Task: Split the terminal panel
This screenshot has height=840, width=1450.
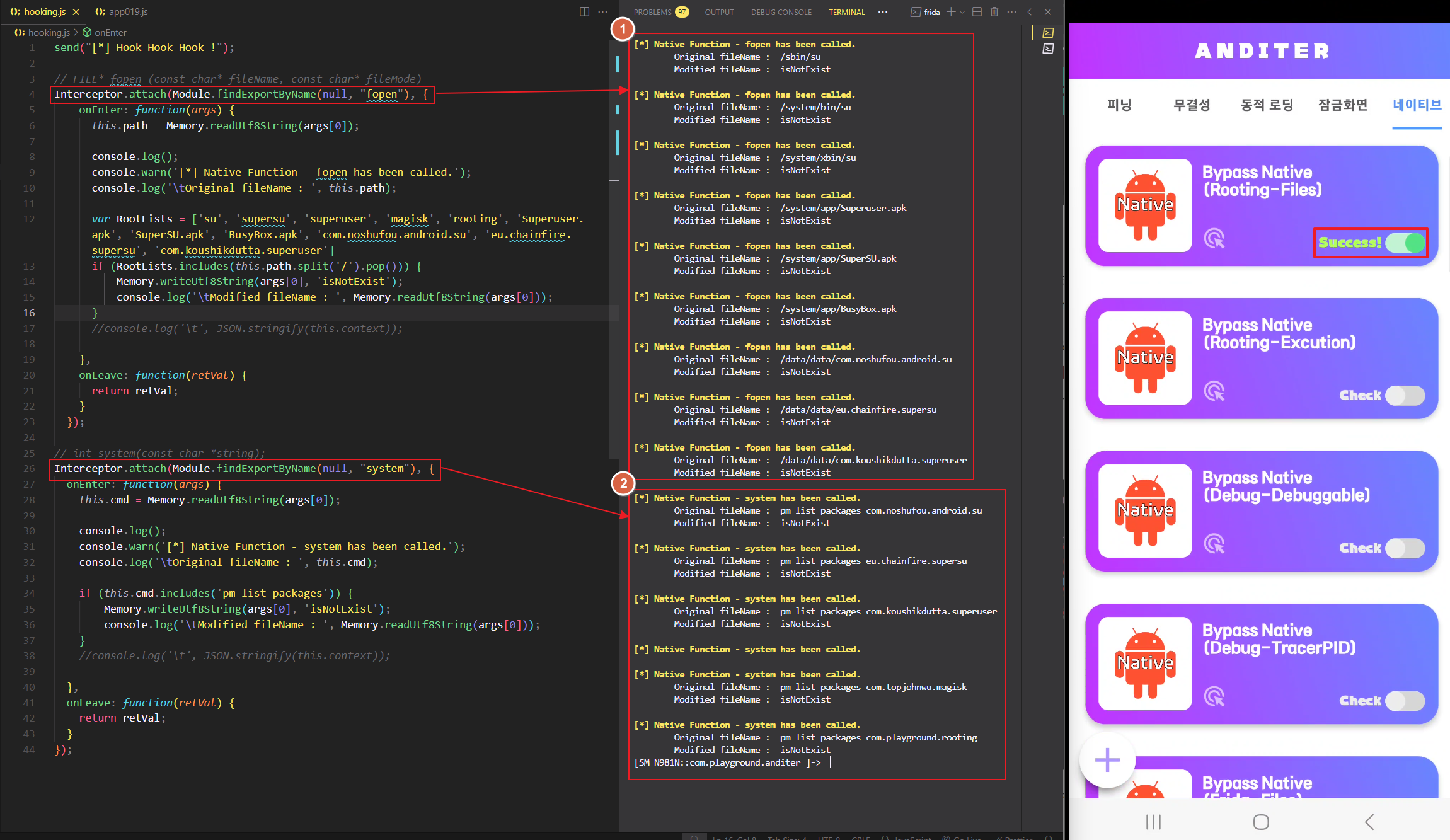Action: (977, 12)
